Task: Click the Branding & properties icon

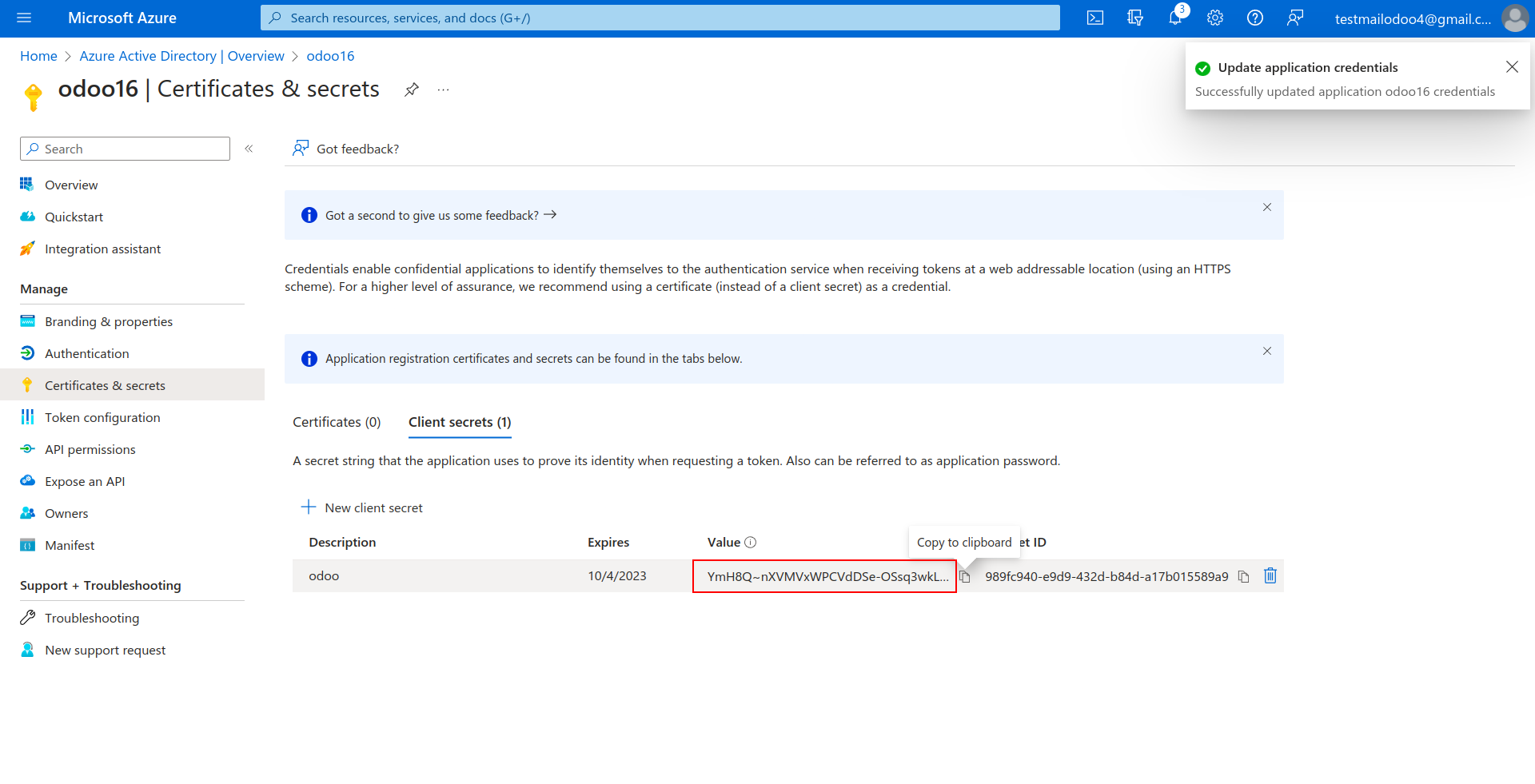Action: (27, 321)
